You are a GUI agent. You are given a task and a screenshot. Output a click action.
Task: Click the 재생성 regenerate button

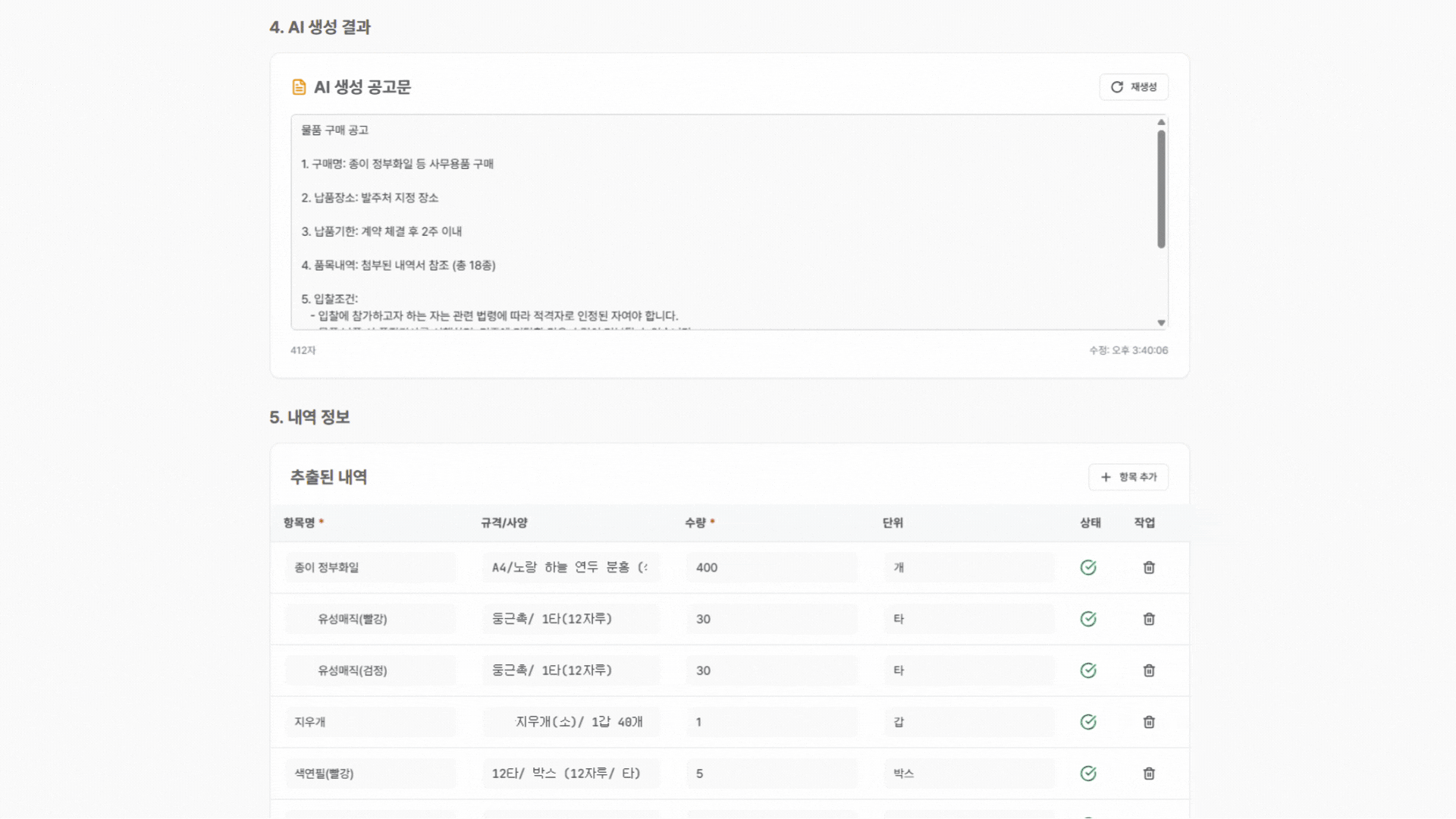click(x=1133, y=87)
